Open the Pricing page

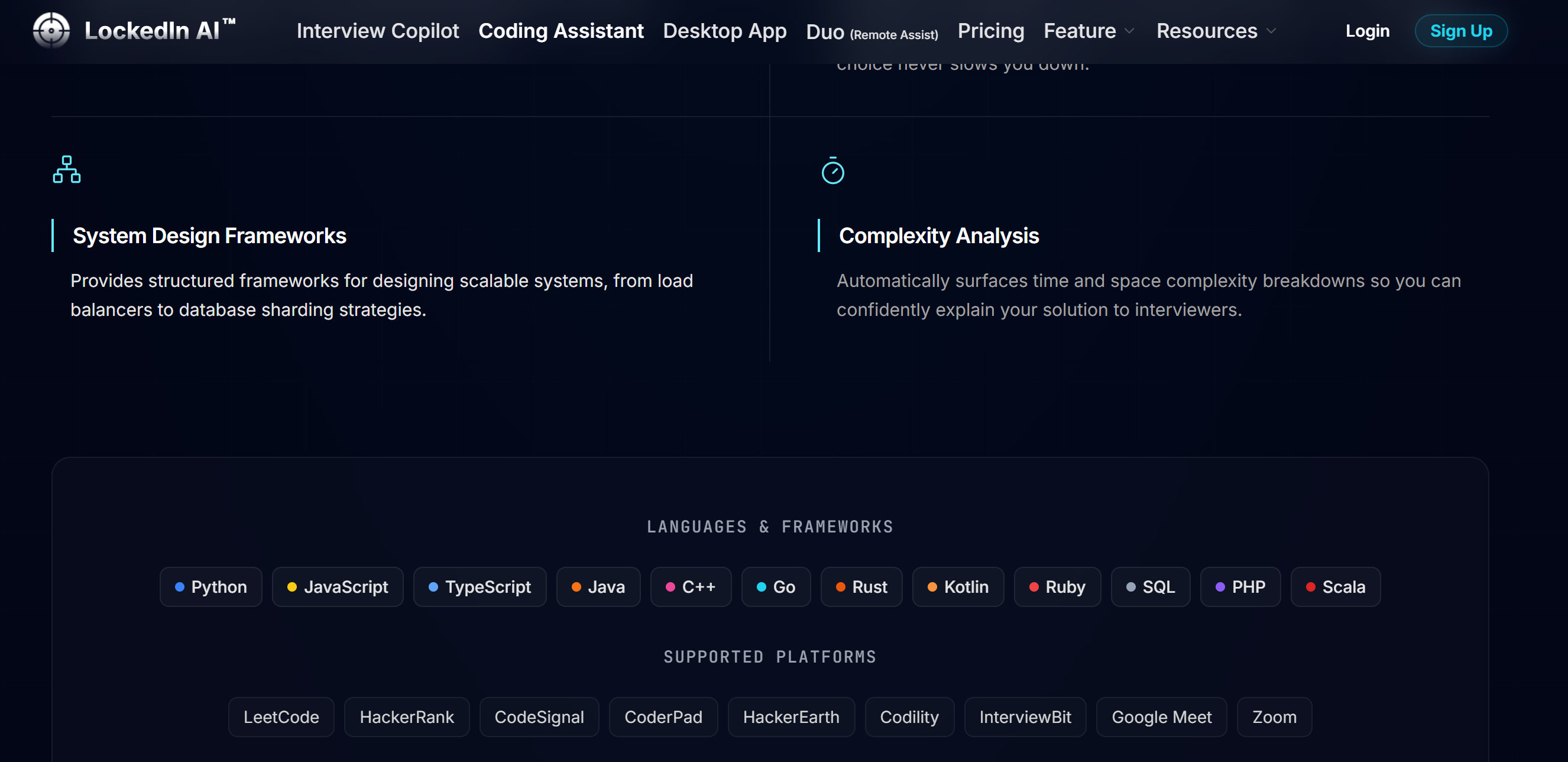[x=990, y=30]
